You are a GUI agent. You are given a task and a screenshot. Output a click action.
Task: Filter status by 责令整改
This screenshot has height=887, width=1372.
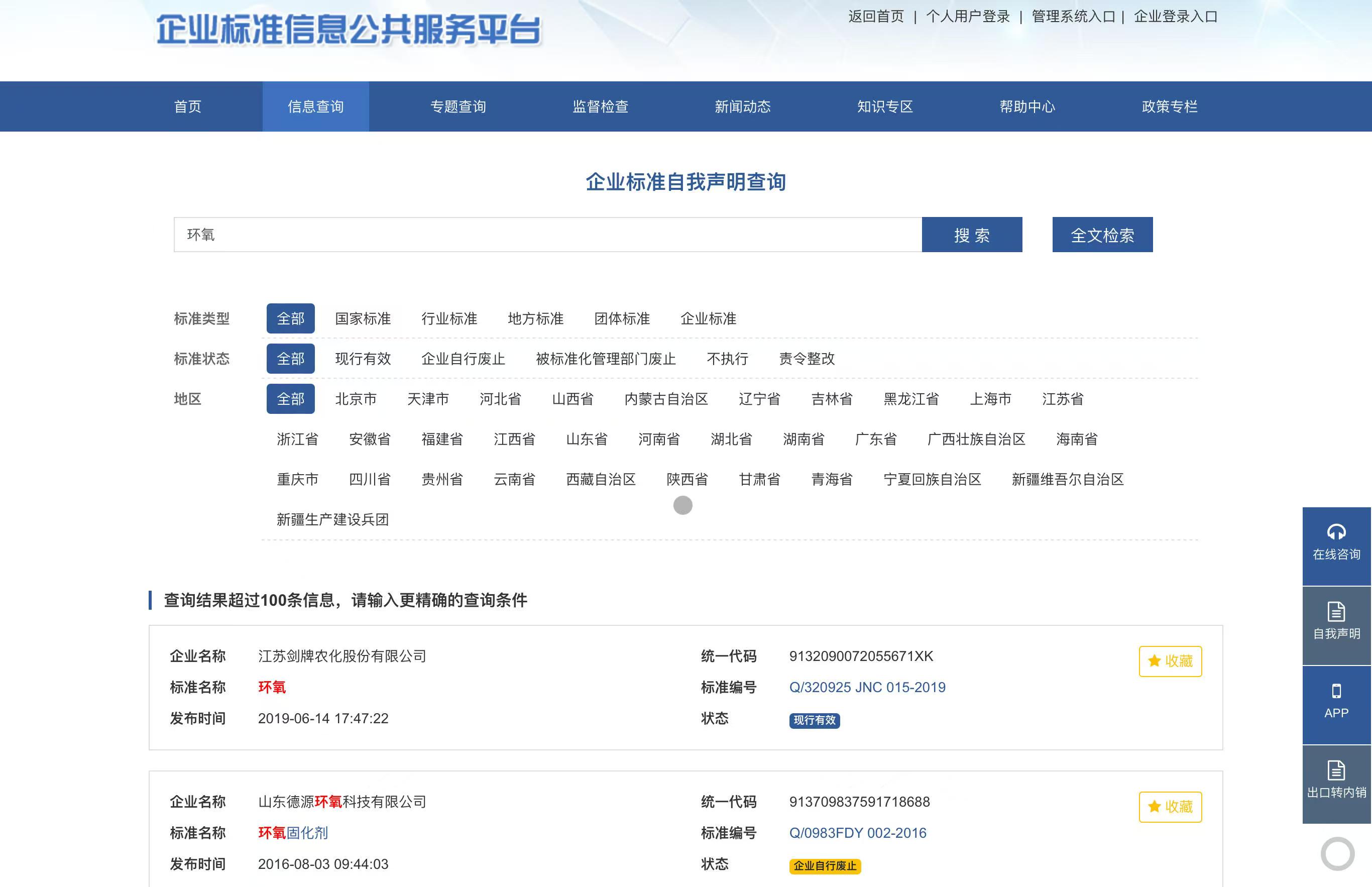(x=807, y=359)
